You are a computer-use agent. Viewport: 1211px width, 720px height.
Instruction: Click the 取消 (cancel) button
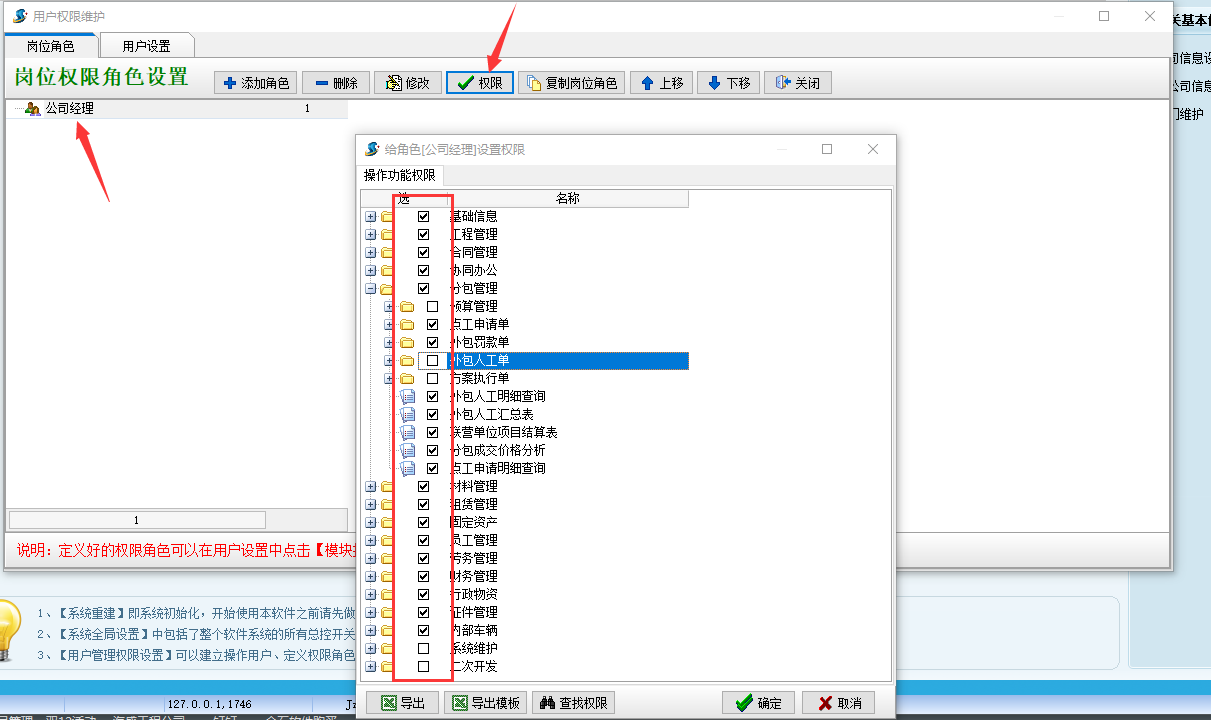pos(838,703)
